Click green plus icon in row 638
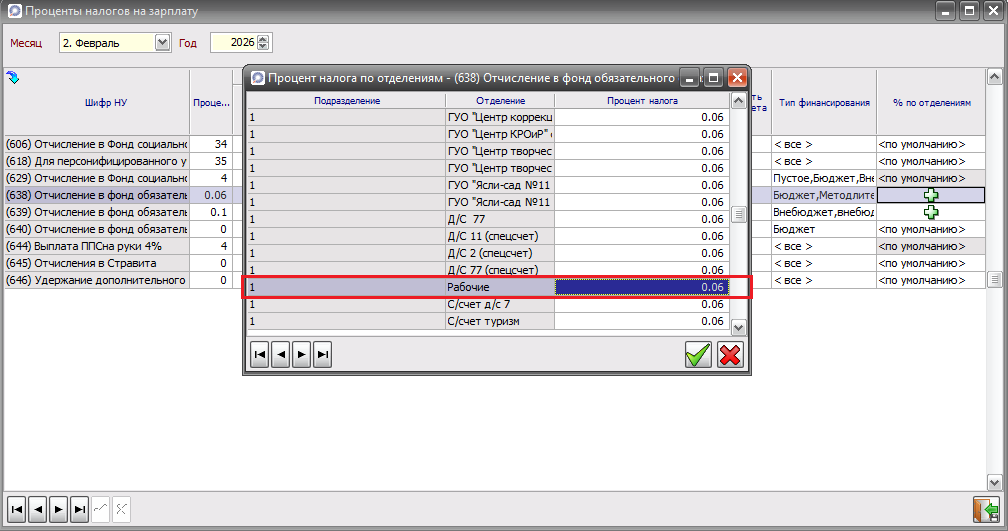 coord(931,195)
